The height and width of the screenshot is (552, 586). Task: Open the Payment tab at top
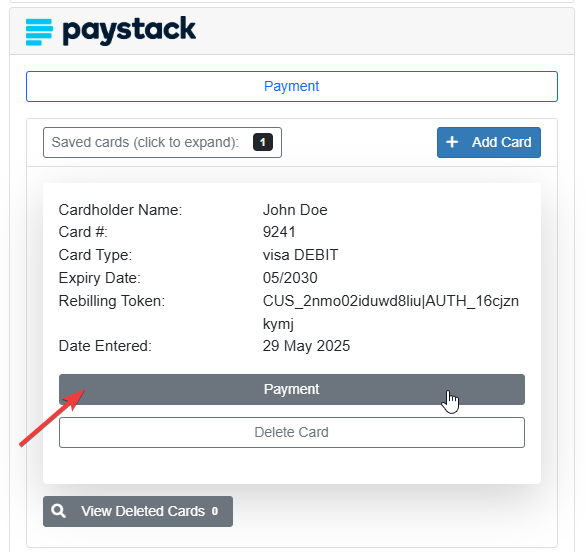pos(292,86)
